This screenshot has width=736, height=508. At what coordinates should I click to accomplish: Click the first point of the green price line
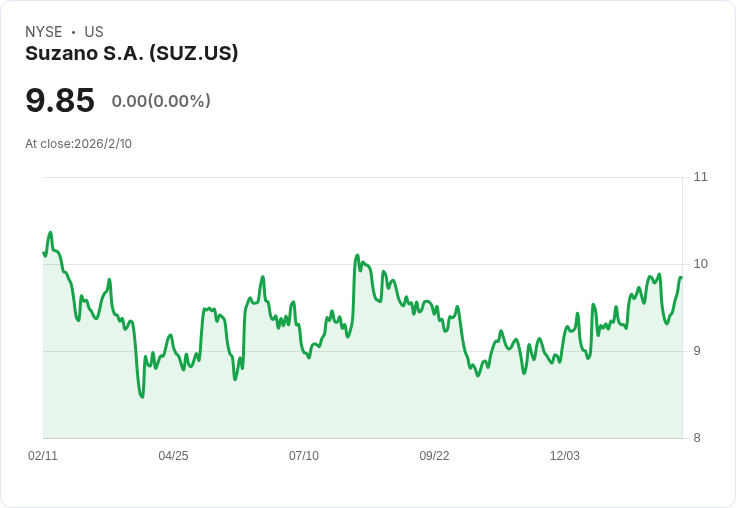[x=44, y=253]
